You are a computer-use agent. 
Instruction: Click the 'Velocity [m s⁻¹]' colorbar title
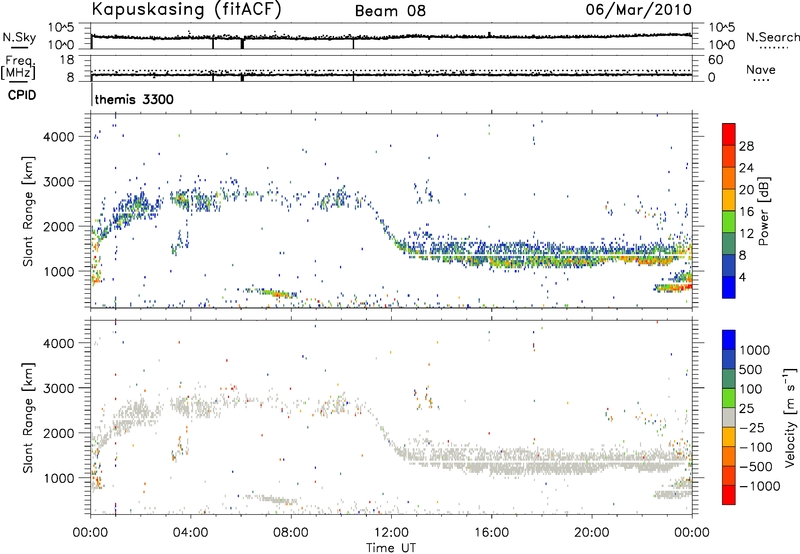790,417
